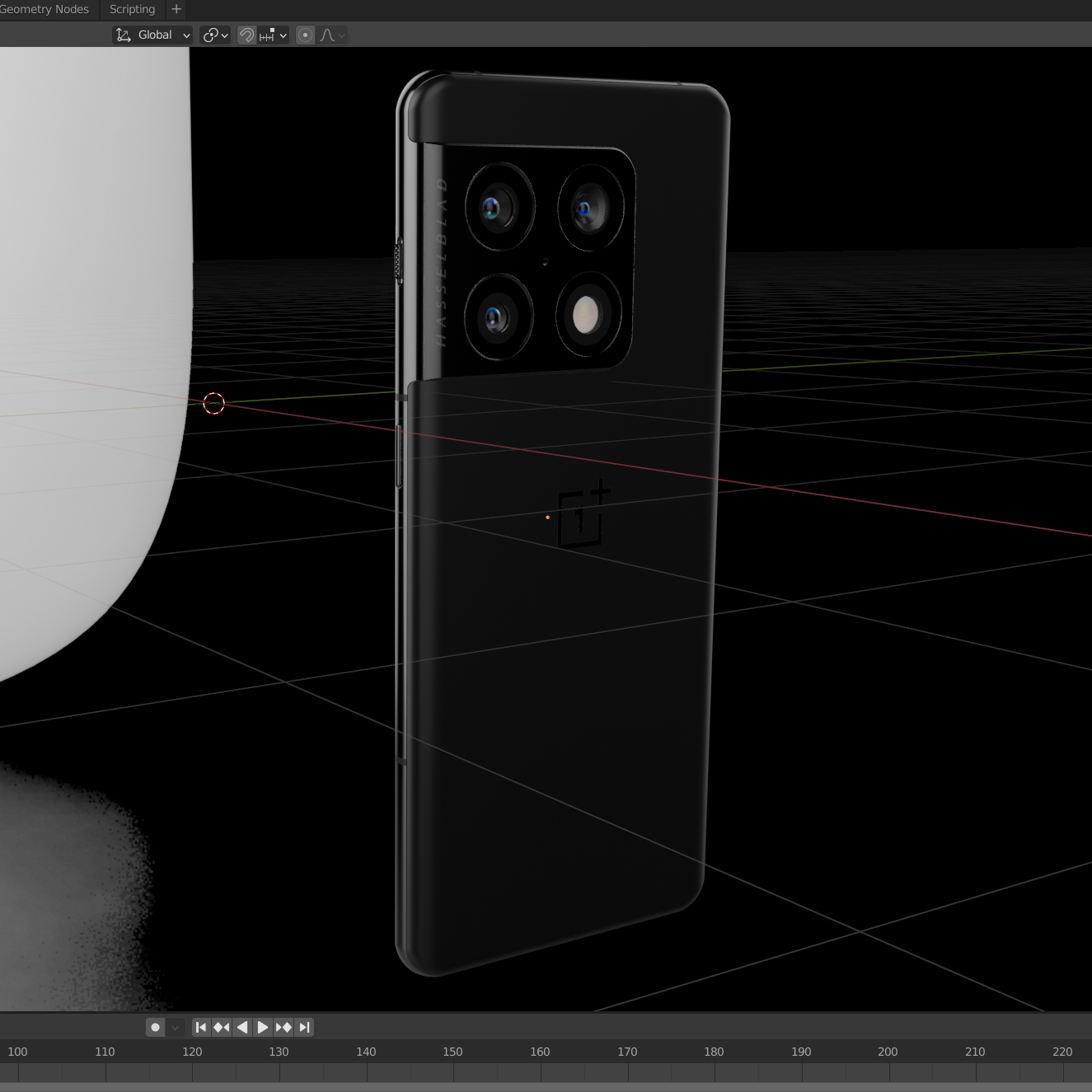Play the animation in reverse
Image resolution: width=1092 pixels, height=1092 pixels.
pyautogui.click(x=242, y=1027)
